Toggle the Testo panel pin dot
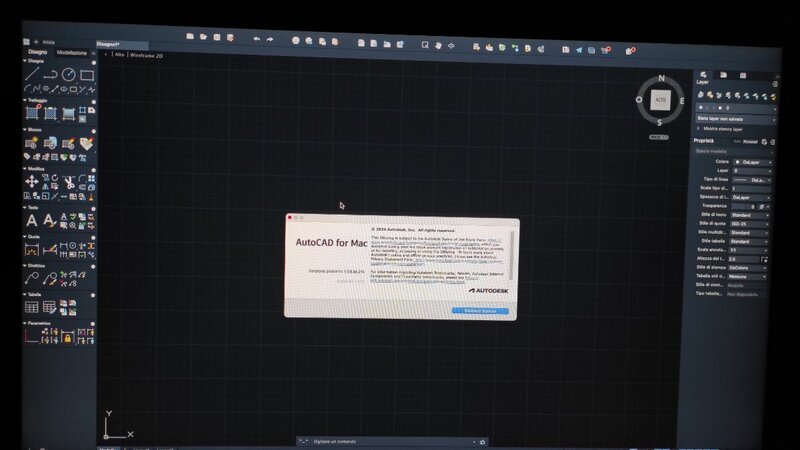 pyautogui.click(x=93, y=209)
